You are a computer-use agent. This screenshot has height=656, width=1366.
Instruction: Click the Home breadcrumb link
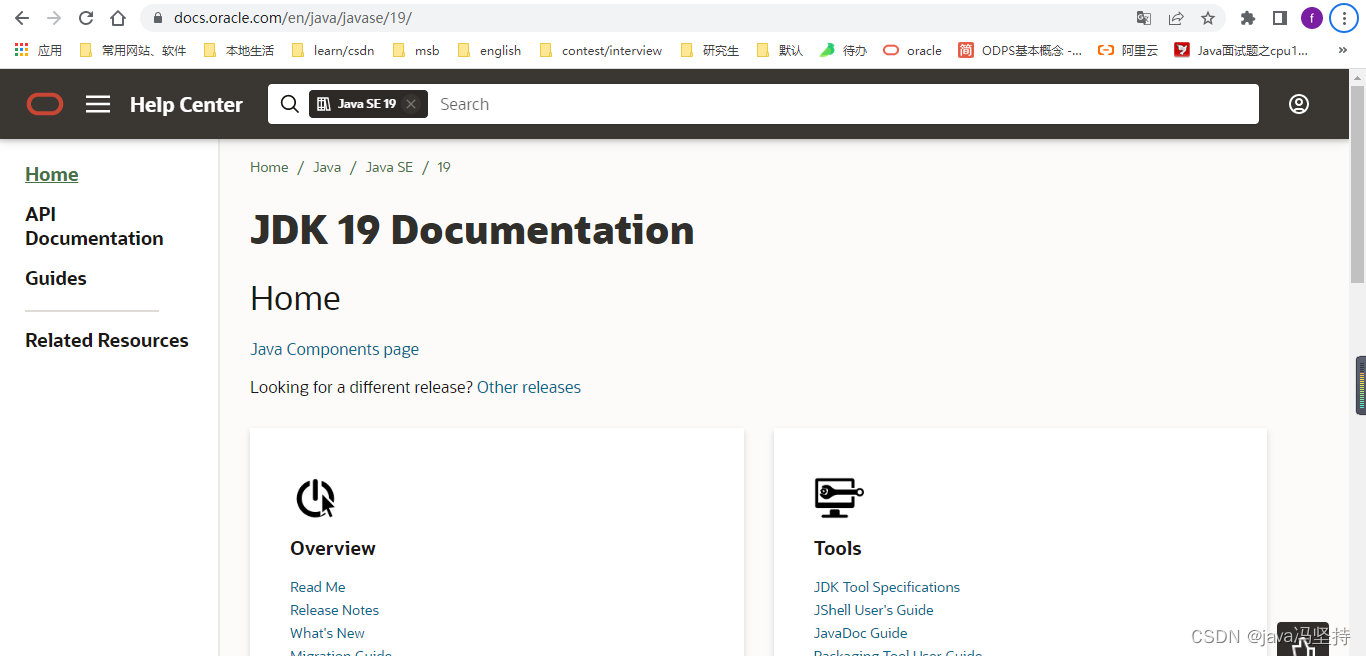coord(269,167)
